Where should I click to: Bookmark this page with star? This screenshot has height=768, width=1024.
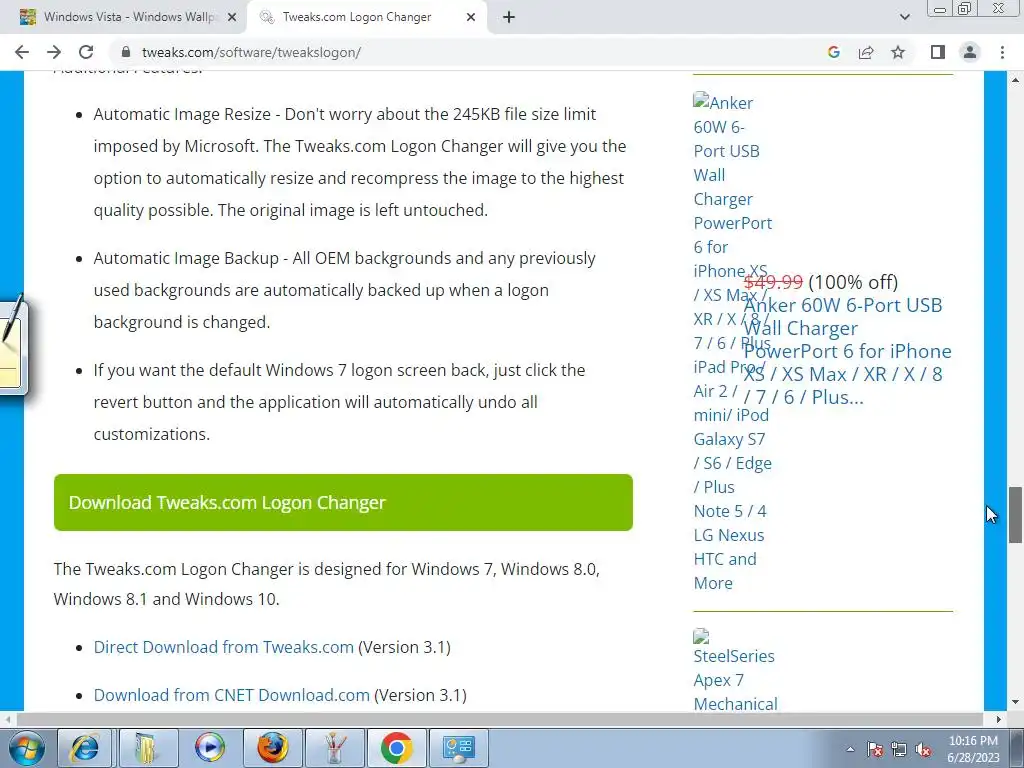898,52
